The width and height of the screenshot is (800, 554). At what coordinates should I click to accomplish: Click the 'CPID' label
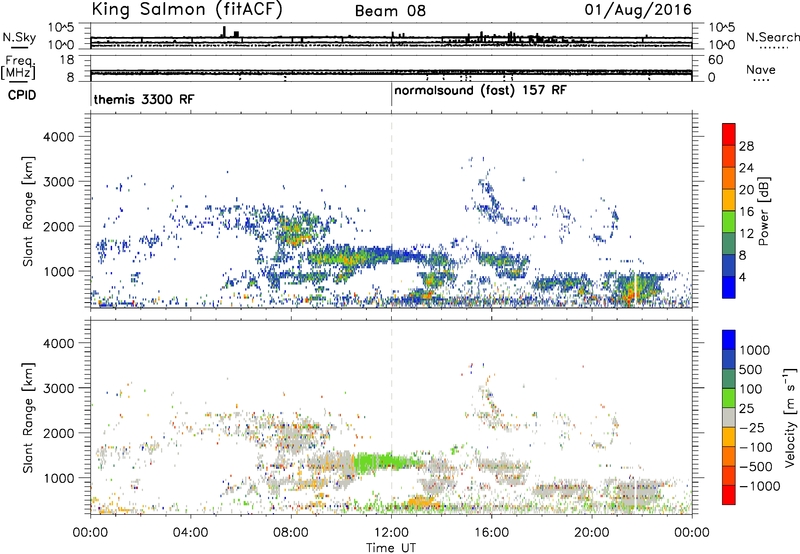click(21, 95)
